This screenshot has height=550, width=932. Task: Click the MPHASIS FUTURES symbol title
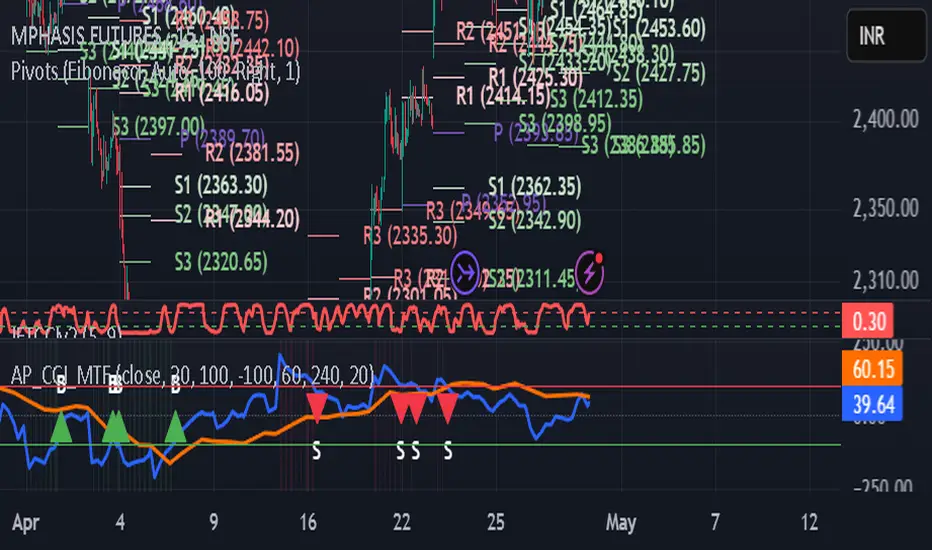(125, 36)
